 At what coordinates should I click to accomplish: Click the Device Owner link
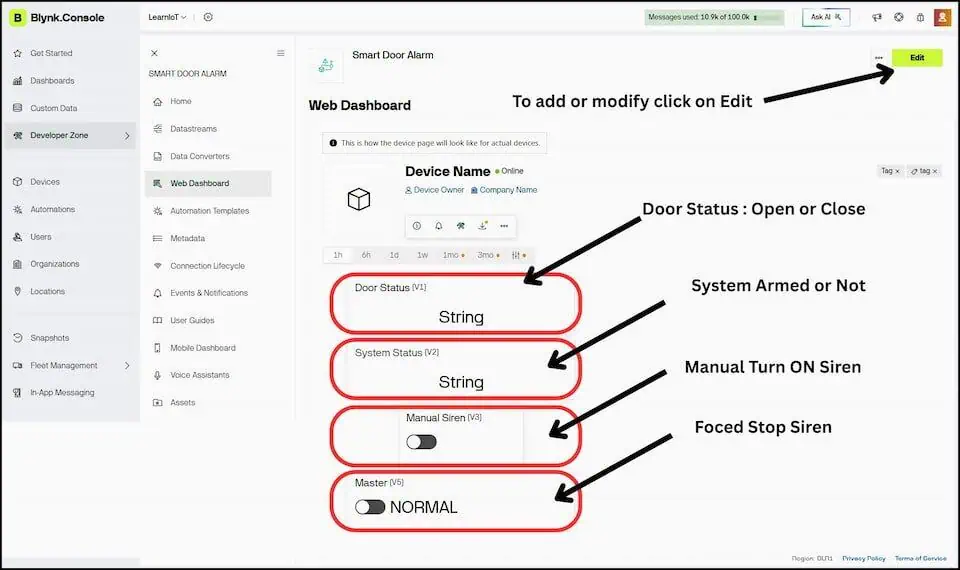(x=435, y=190)
